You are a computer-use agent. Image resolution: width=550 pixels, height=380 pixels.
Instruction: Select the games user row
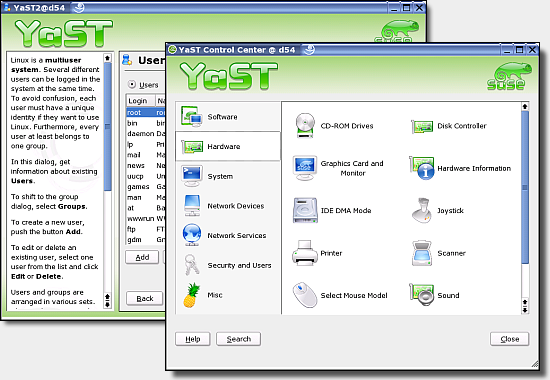click(x=146, y=187)
